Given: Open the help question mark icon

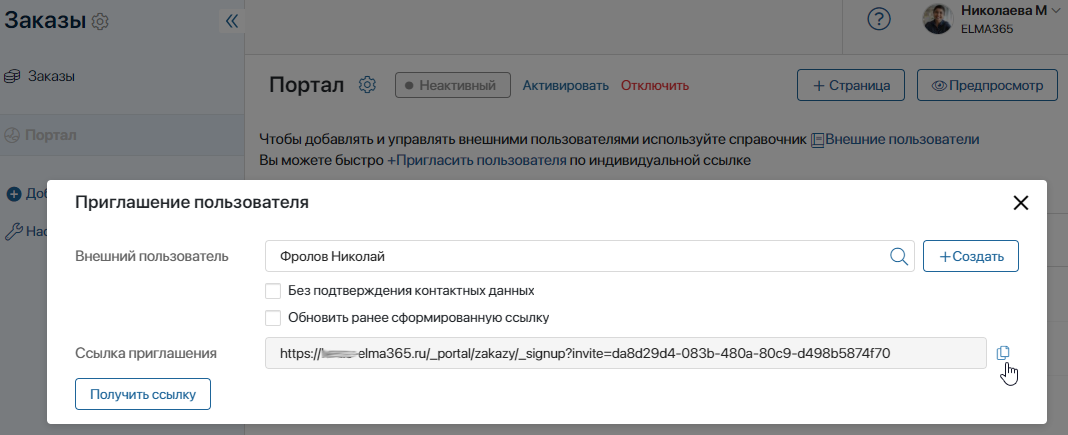Looking at the screenshot, I should [x=879, y=19].
